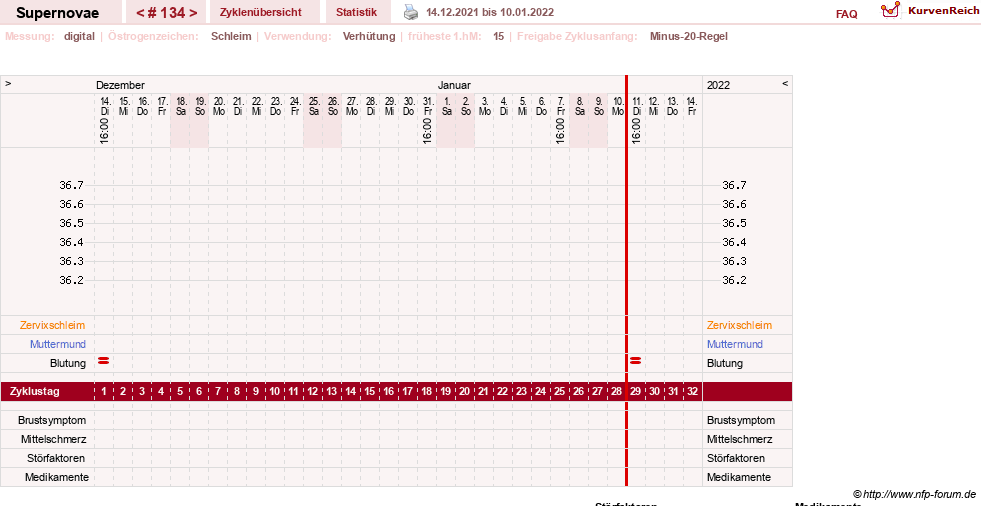
Task: Click the left Muttermund label
Action: point(58,344)
